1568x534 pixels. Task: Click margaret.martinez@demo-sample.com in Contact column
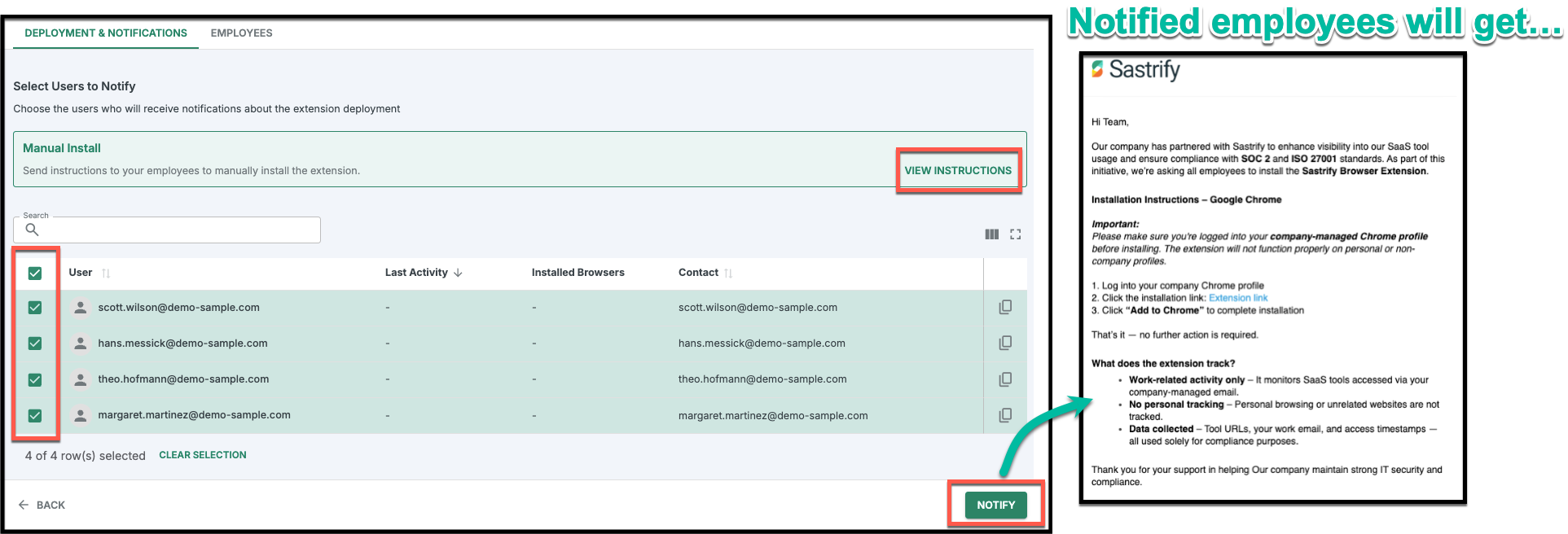coord(773,415)
